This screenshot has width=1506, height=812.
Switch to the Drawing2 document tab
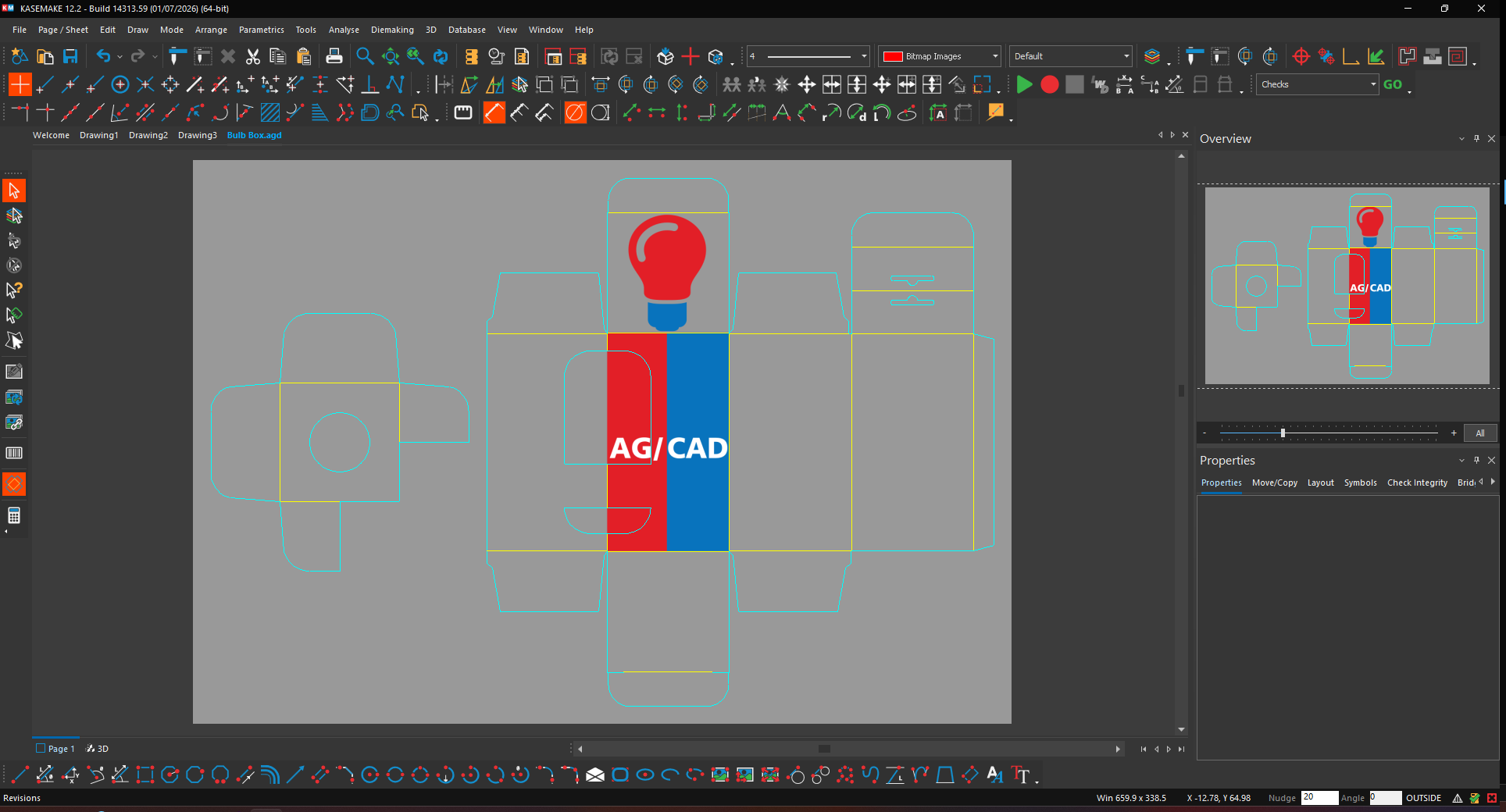pos(148,135)
